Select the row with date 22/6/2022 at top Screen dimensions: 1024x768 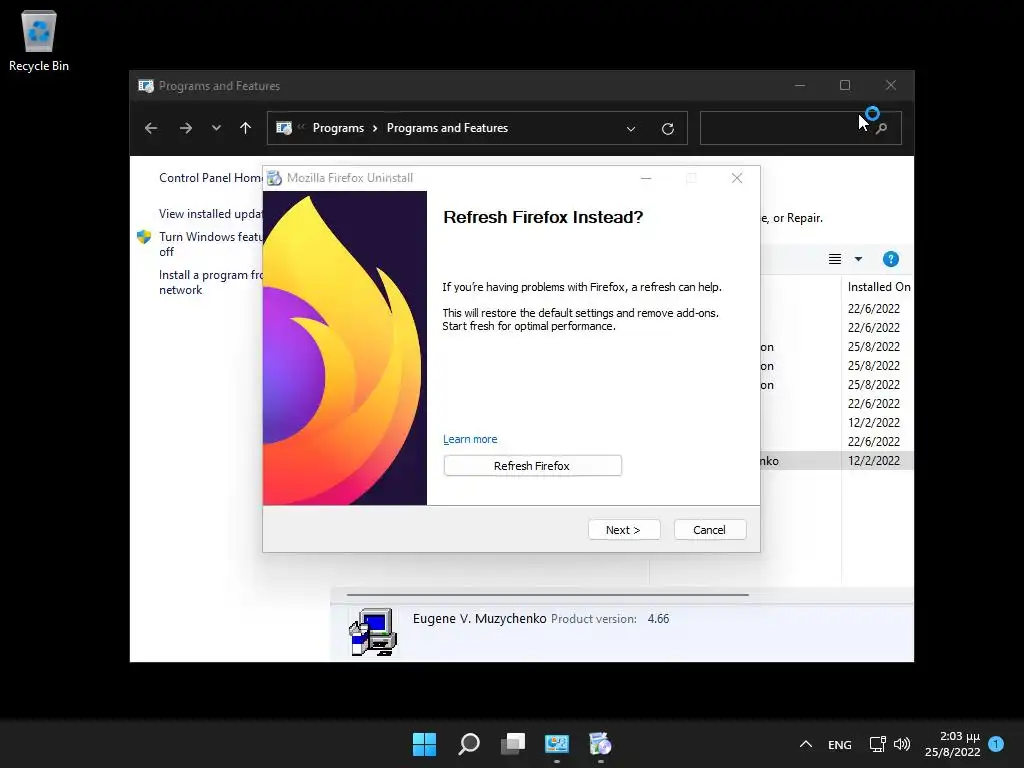837,308
